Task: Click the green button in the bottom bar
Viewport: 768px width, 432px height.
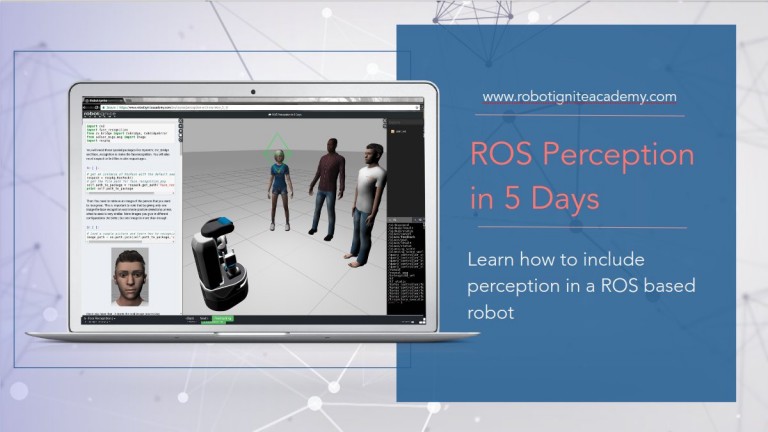Action: click(223, 319)
